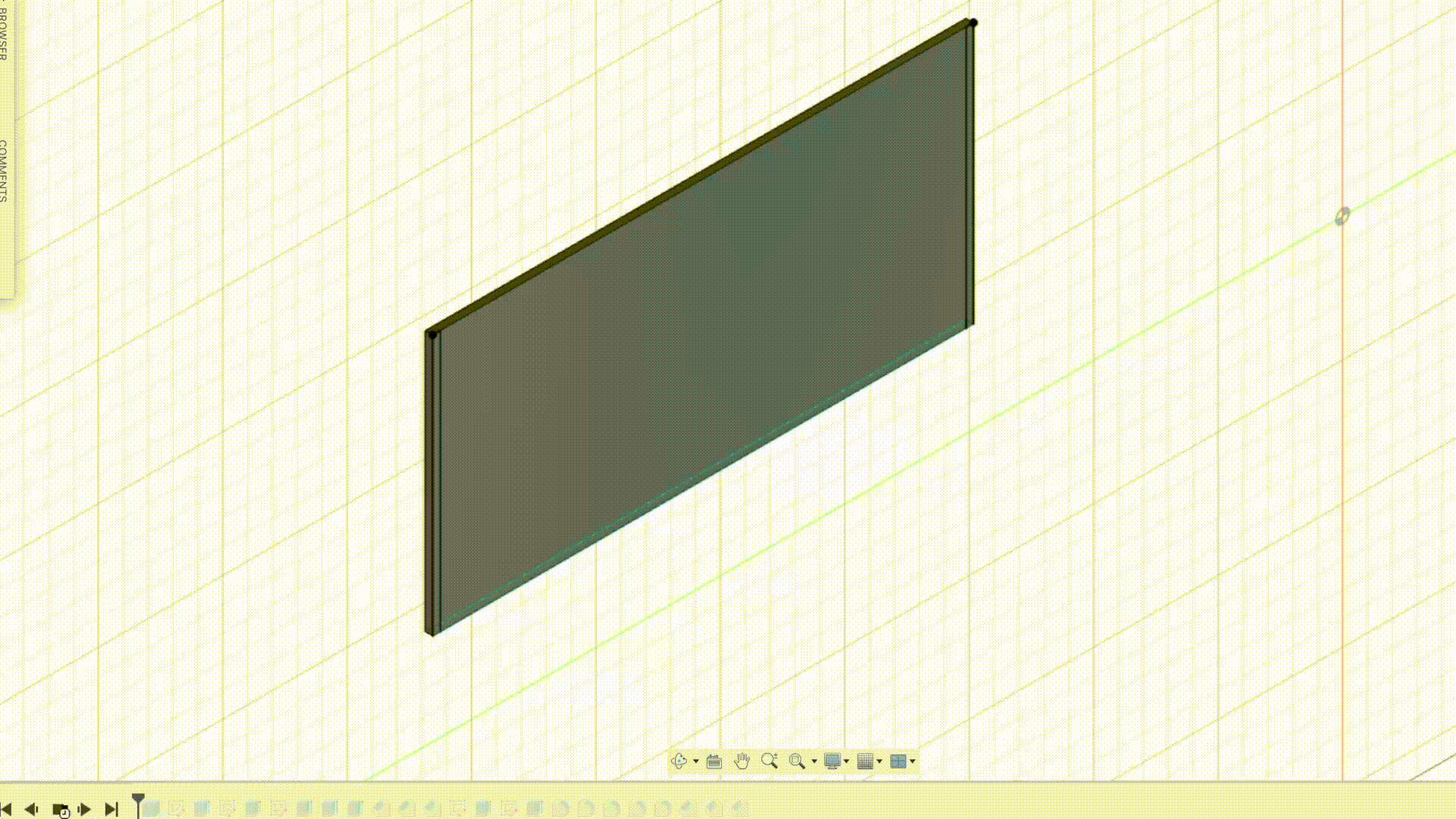This screenshot has height=819, width=1456.
Task: Click the Viewports layout icon
Action: click(x=898, y=761)
